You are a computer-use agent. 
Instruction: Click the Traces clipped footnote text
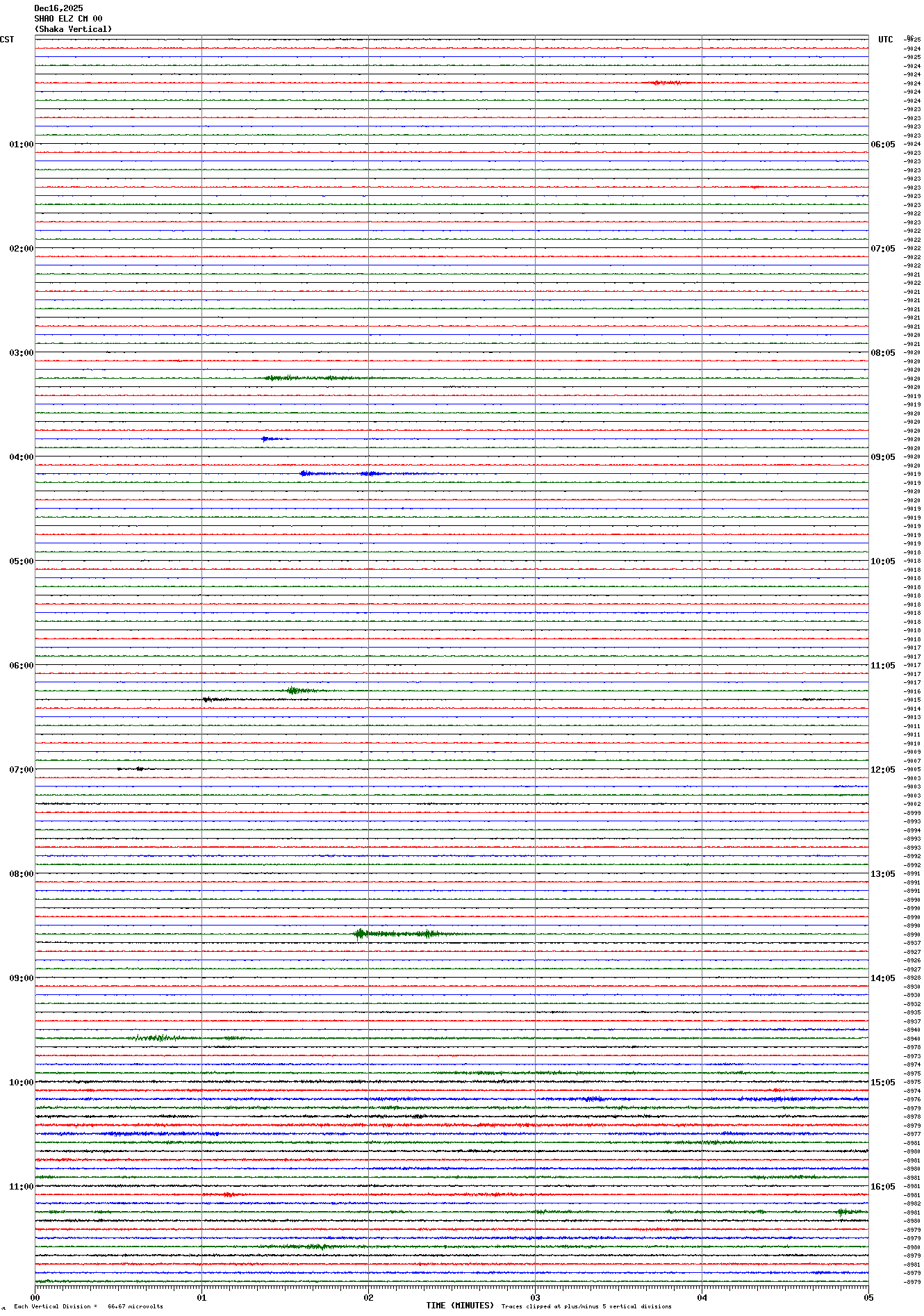(586, 1306)
